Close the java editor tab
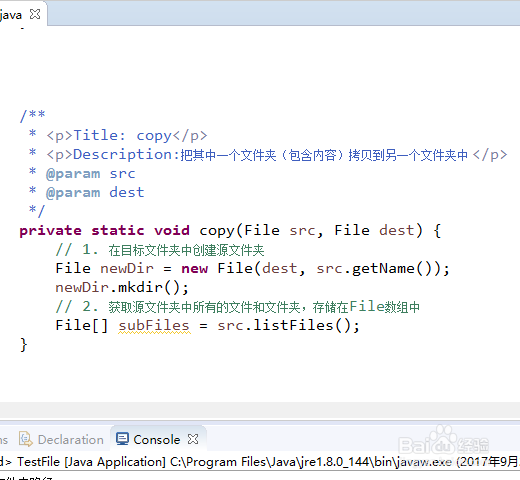 click(35, 14)
